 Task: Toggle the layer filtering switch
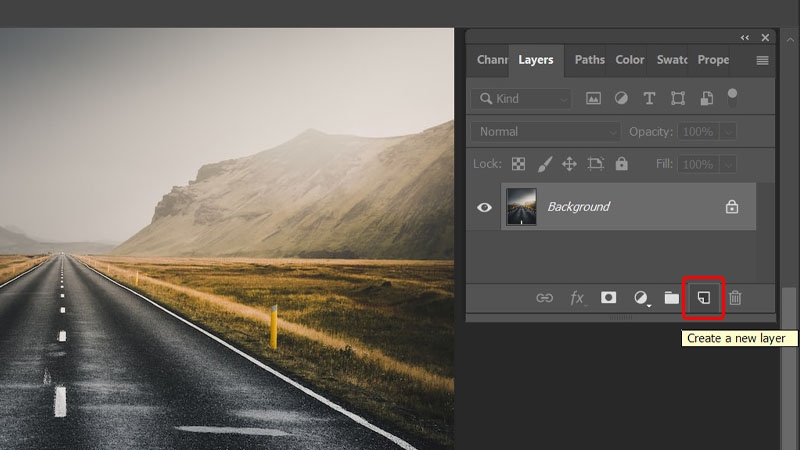732,98
